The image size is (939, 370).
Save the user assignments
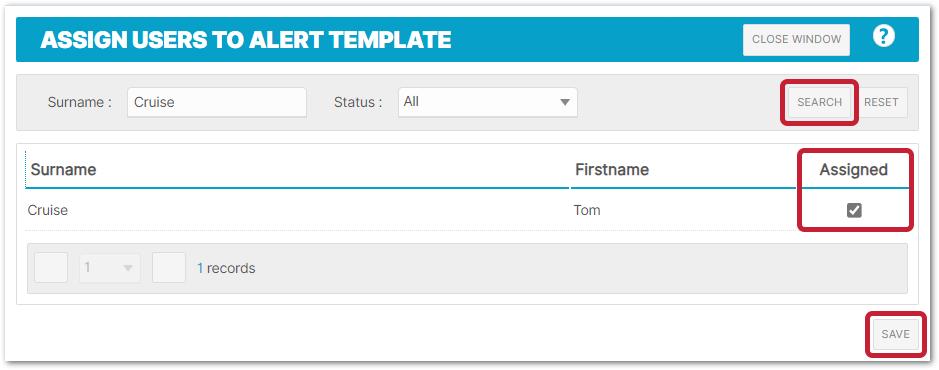(895, 335)
